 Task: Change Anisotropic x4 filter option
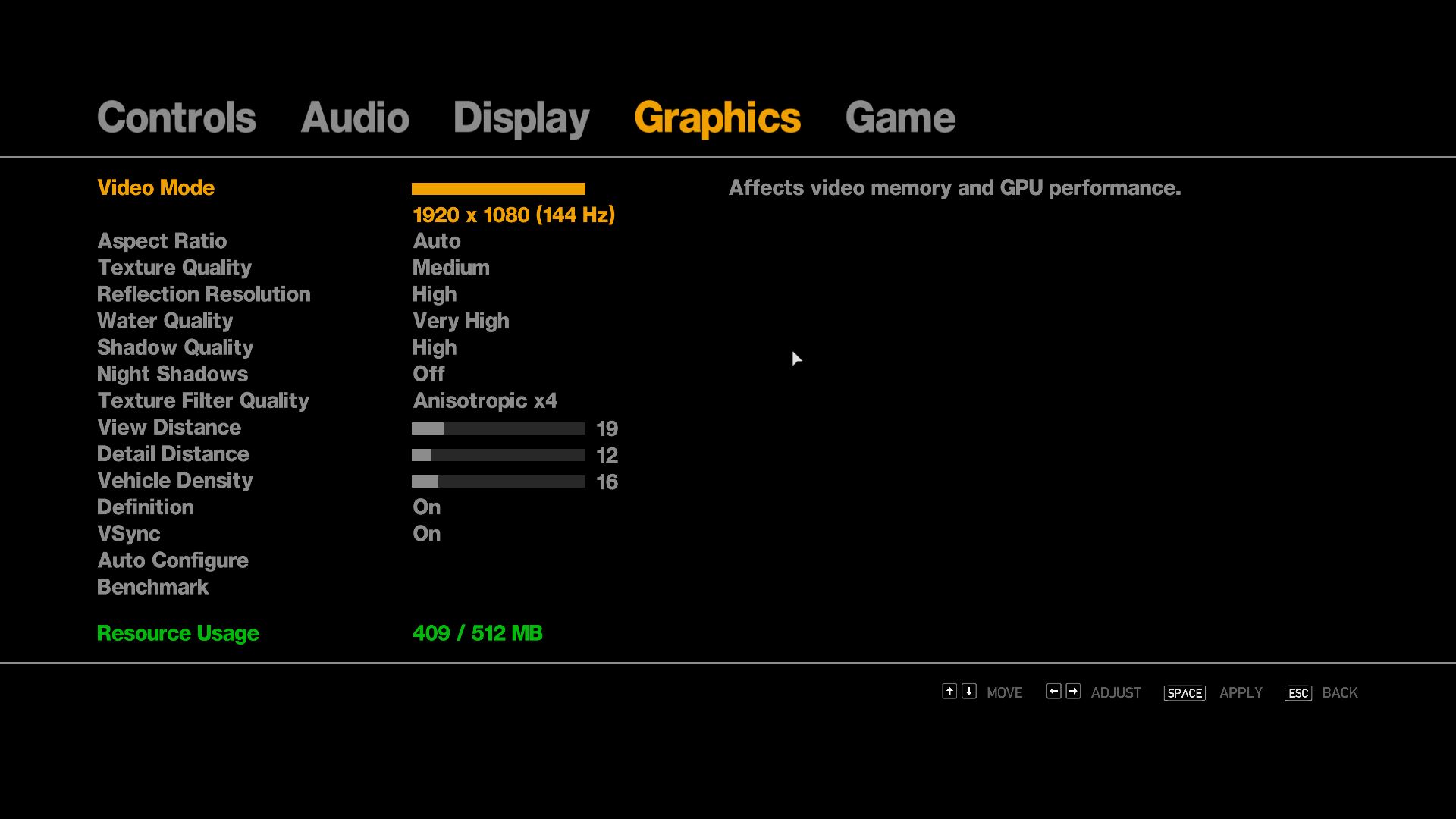[x=485, y=401]
